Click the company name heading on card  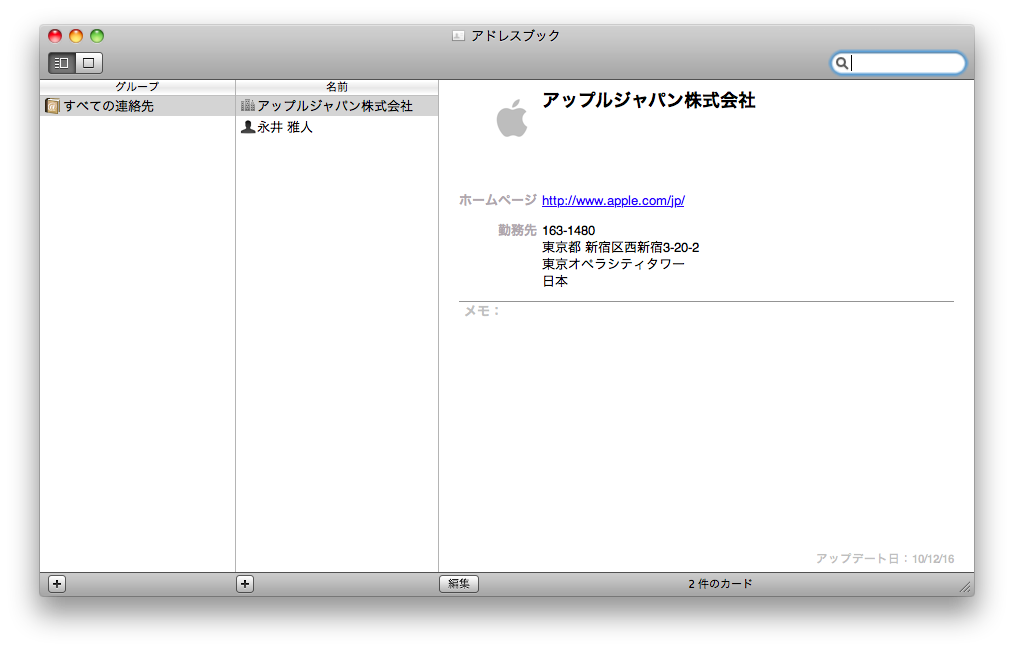[x=649, y=100]
